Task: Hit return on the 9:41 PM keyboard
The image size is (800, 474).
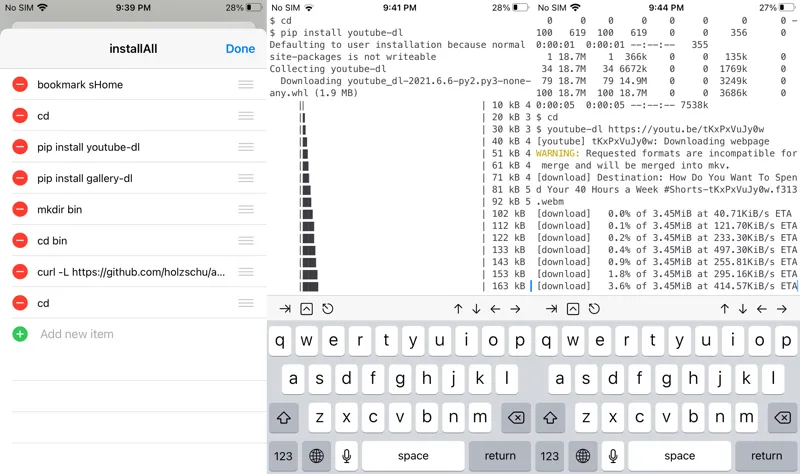Action: [500, 456]
